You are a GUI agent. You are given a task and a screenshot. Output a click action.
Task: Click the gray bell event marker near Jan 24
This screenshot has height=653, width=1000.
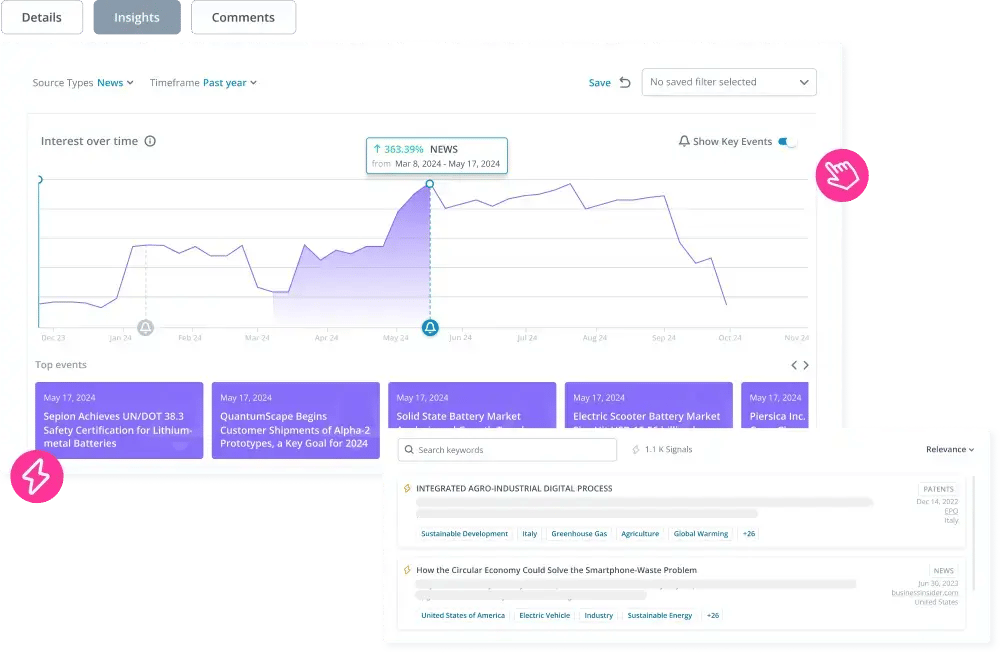point(145,327)
